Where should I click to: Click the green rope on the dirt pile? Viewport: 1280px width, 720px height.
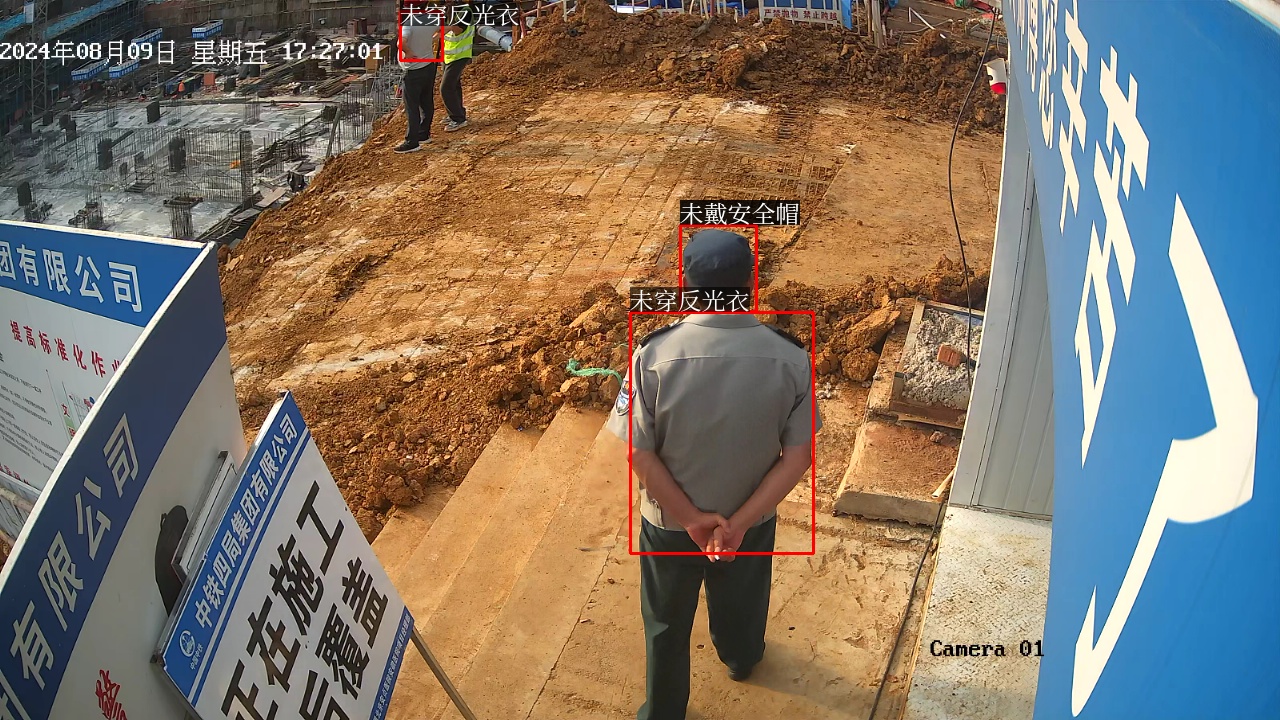[592, 370]
